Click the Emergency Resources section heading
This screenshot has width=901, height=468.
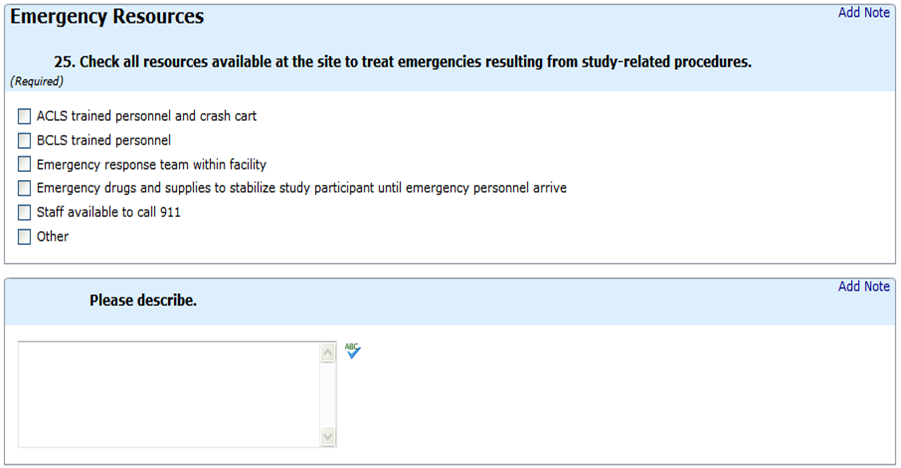click(x=107, y=17)
